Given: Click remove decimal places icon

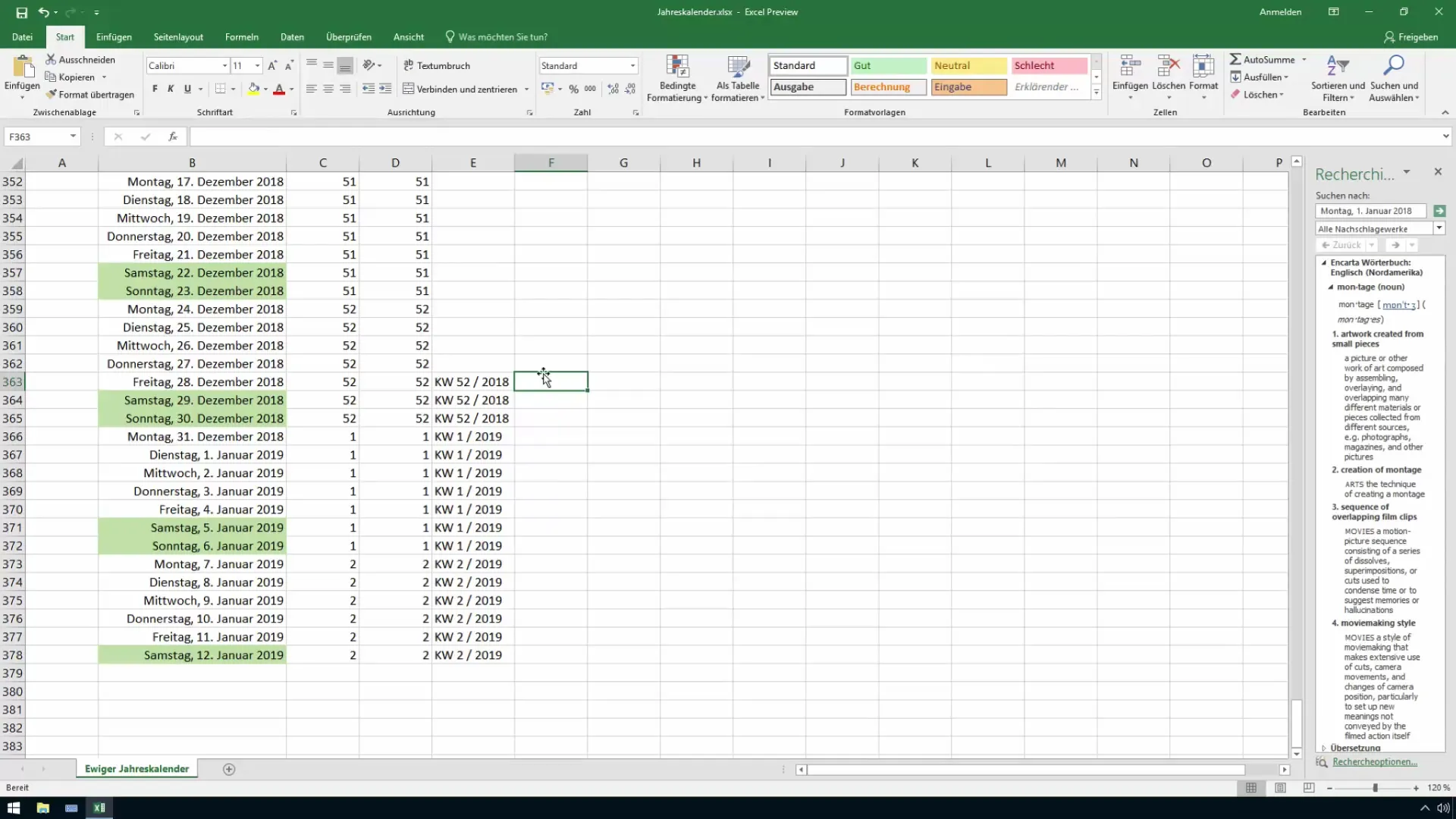Looking at the screenshot, I should click(x=630, y=89).
